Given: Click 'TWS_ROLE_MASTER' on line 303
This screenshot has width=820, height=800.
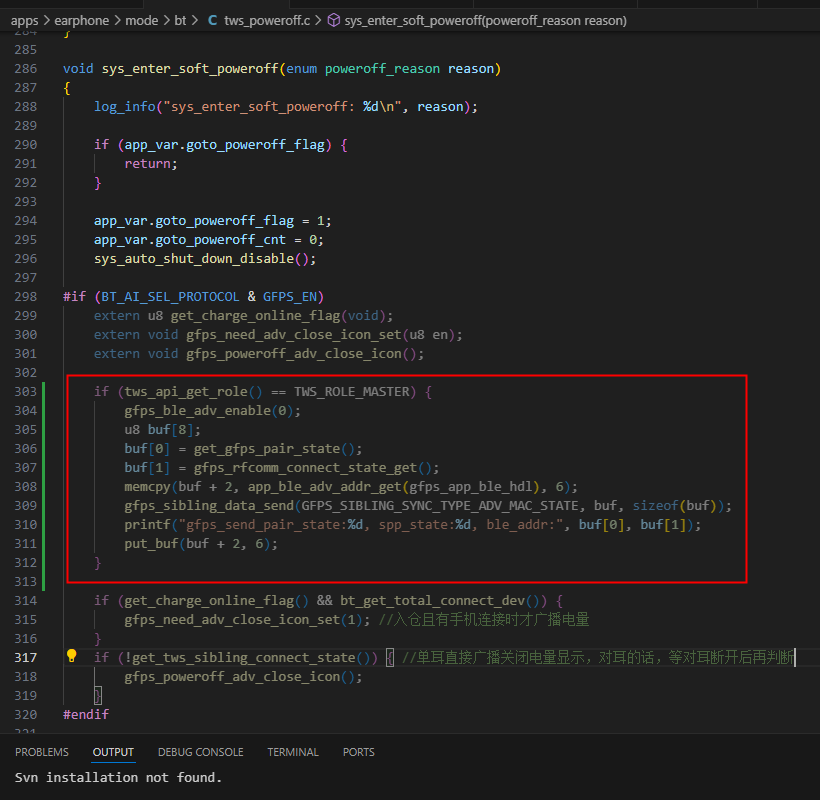Looking at the screenshot, I should (x=351, y=392).
